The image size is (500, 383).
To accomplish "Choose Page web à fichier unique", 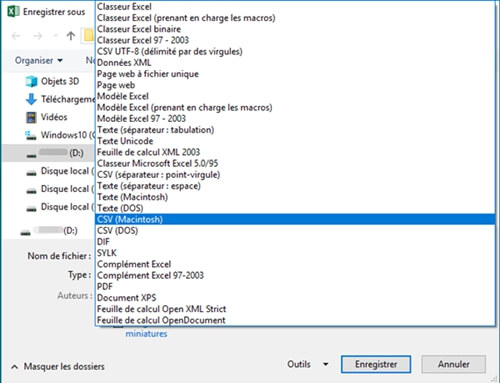I will (x=295, y=74).
